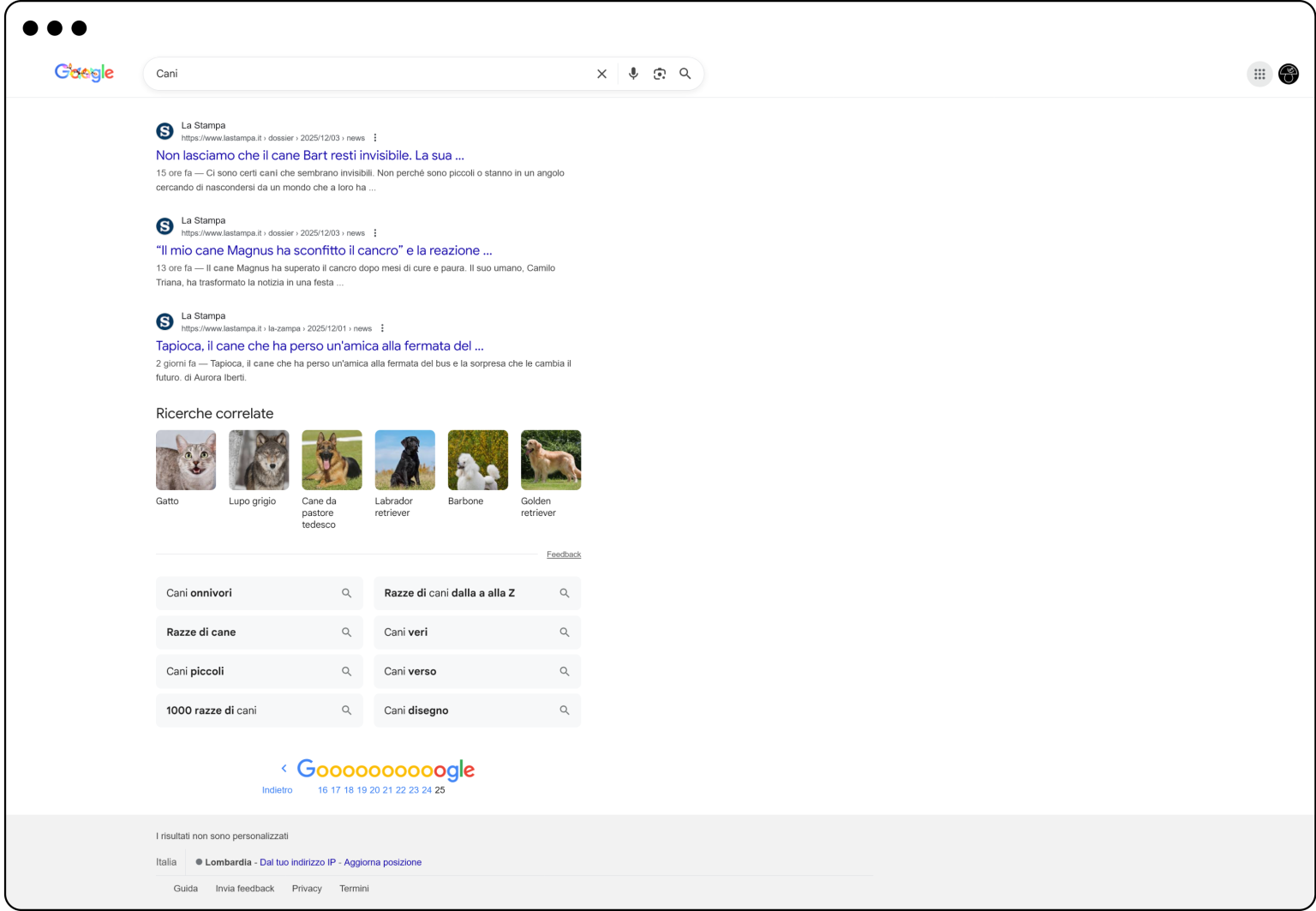Click the Aggiorna posizione link
Image resolution: width=1316 pixels, height=911 pixels.
tap(383, 862)
